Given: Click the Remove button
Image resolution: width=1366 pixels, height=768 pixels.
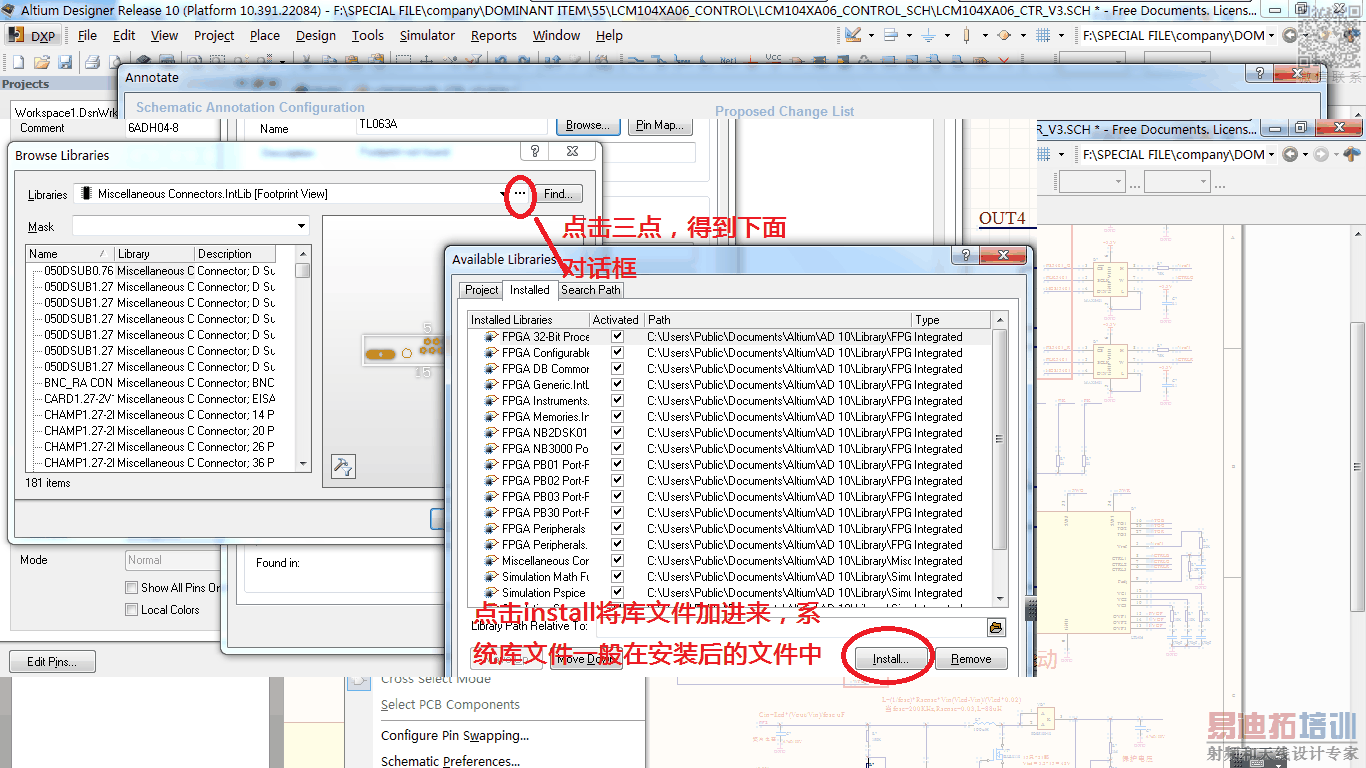Looking at the screenshot, I should click(x=971, y=659).
